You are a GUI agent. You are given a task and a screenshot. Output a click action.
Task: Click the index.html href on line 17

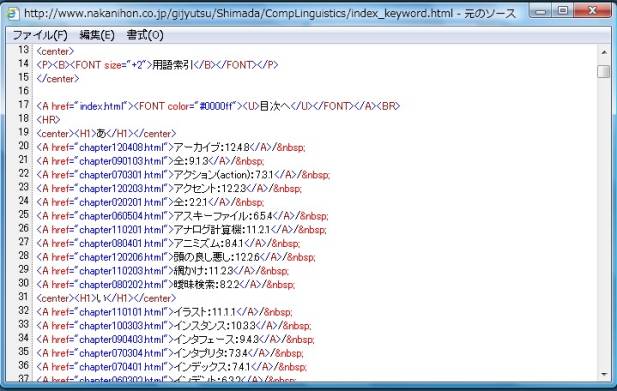point(102,106)
